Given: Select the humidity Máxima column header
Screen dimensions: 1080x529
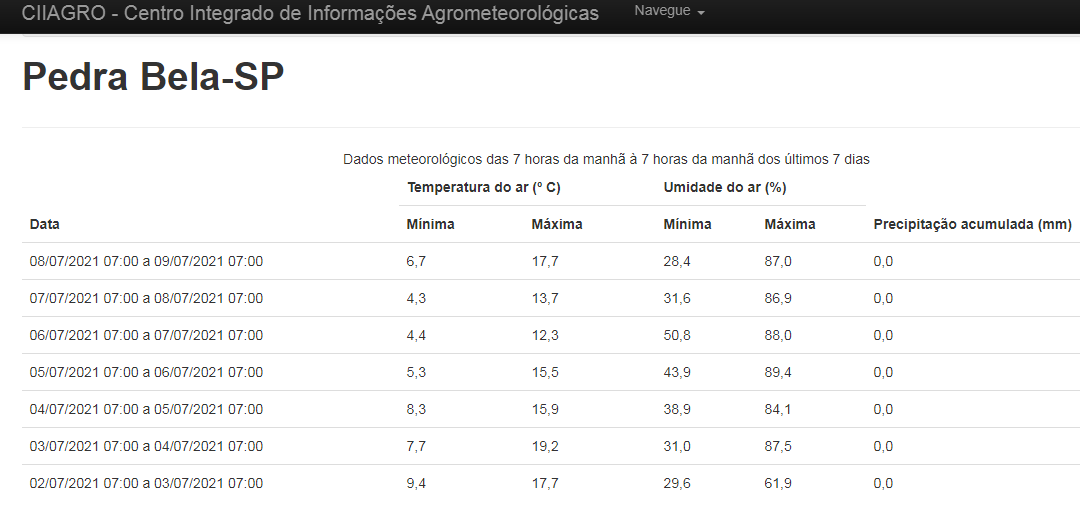Looking at the screenshot, I should [x=789, y=225].
